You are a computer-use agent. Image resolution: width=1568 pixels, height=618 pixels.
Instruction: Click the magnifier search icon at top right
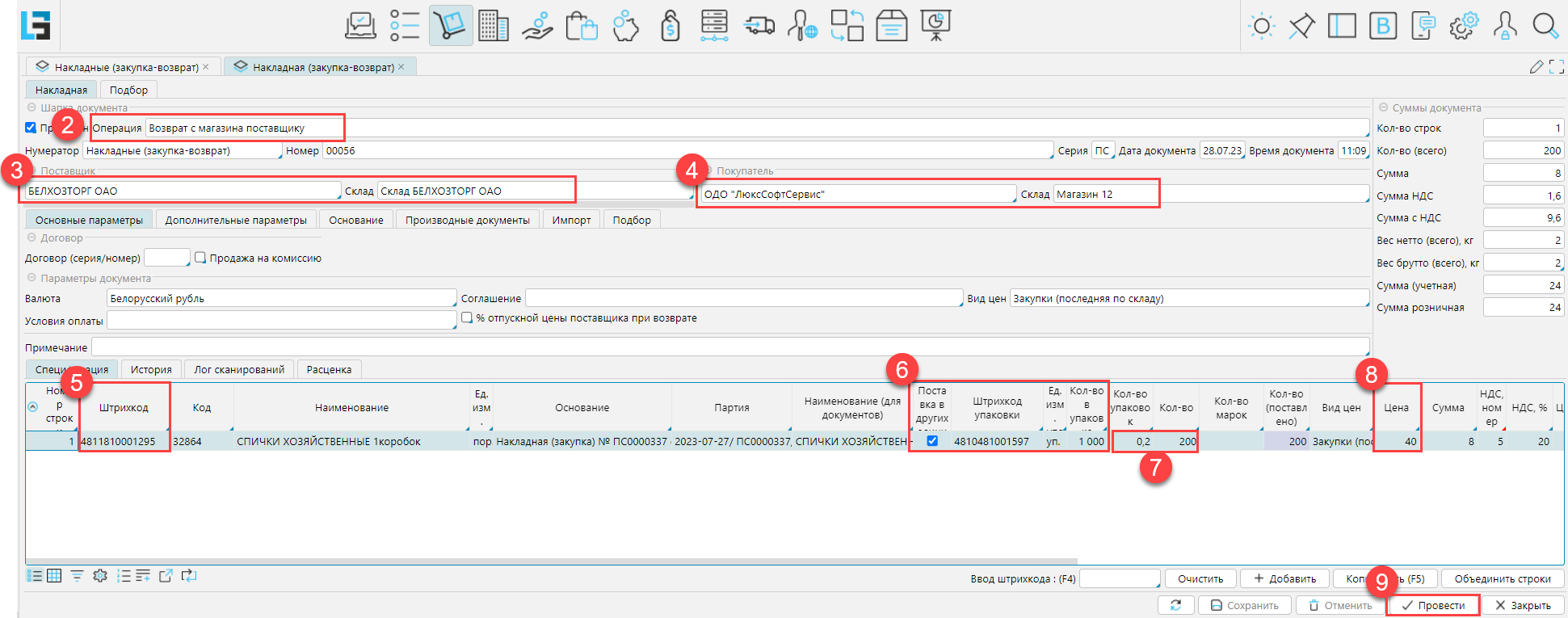1545,26
